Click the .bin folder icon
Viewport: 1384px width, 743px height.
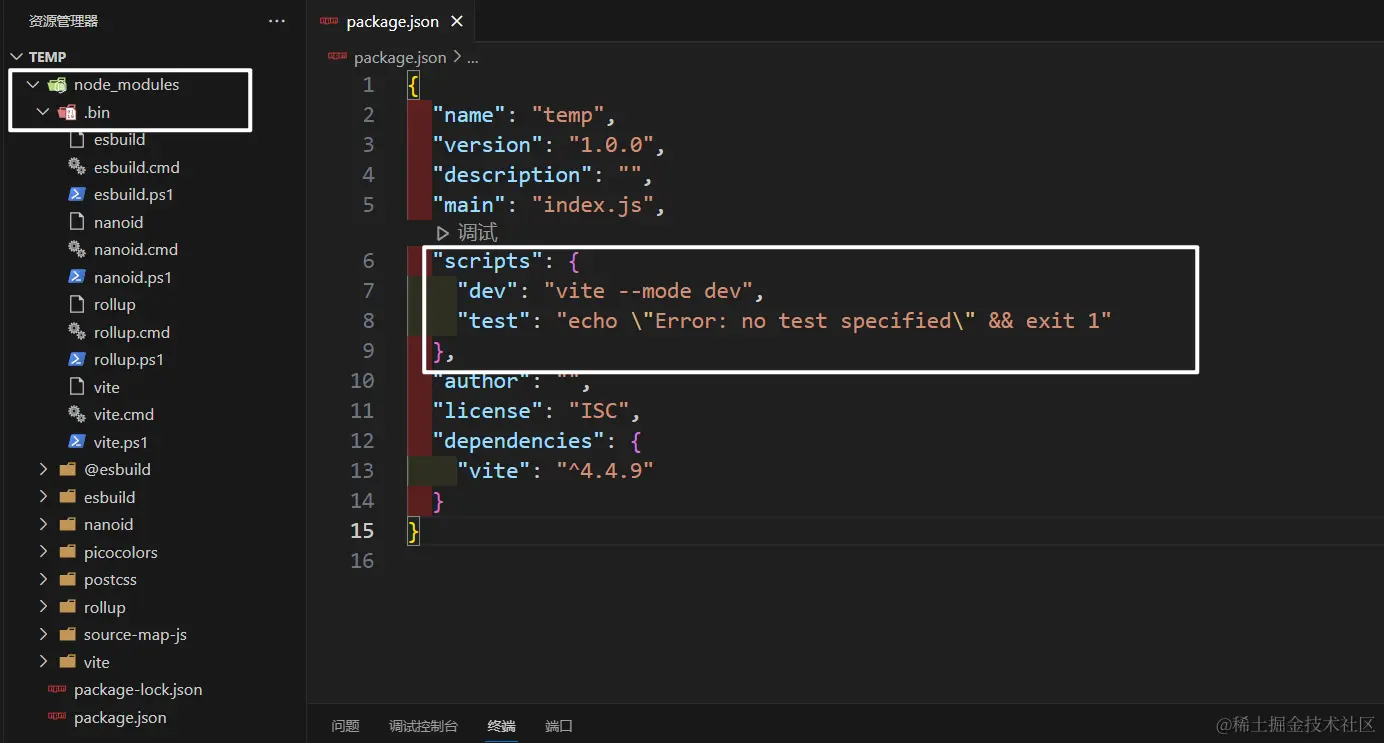[x=68, y=112]
